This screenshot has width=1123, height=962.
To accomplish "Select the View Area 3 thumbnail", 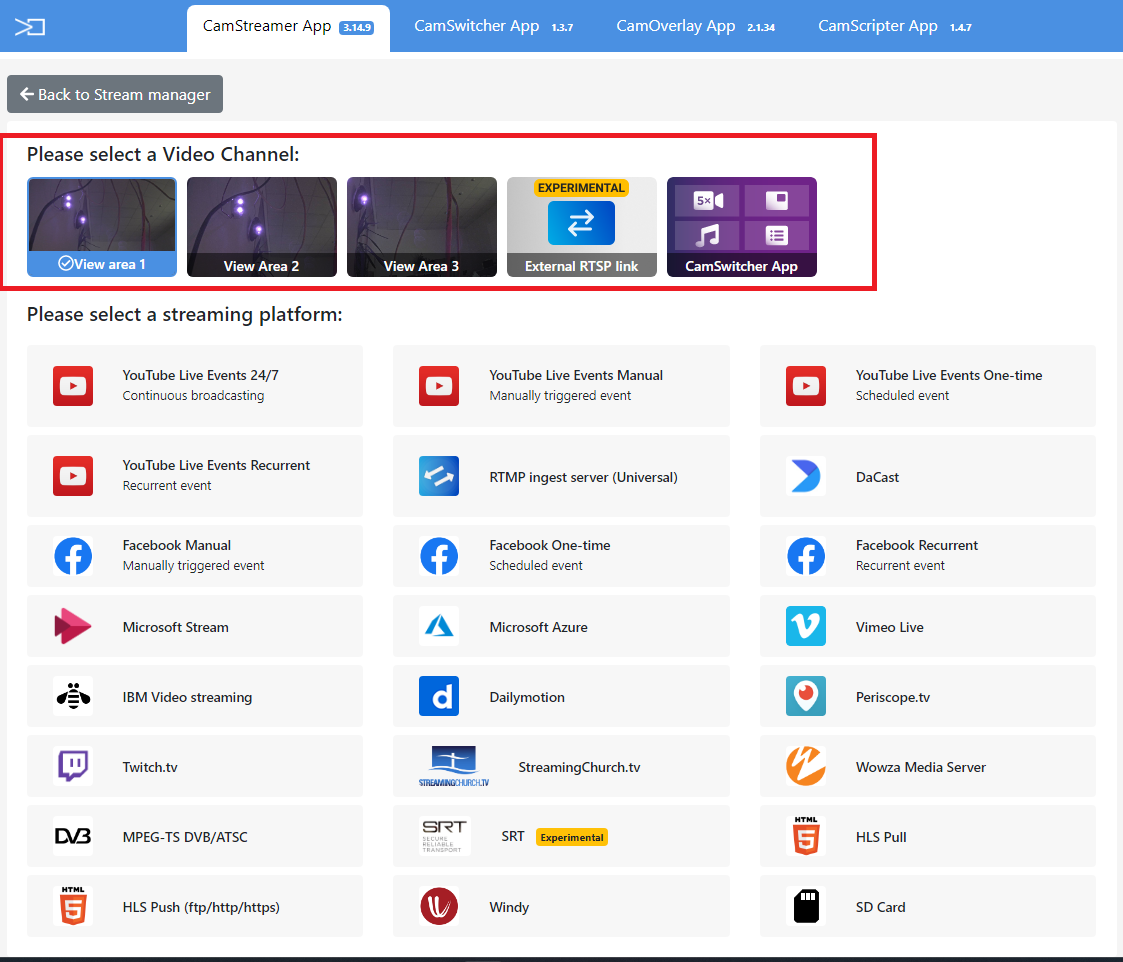I will [x=421, y=226].
